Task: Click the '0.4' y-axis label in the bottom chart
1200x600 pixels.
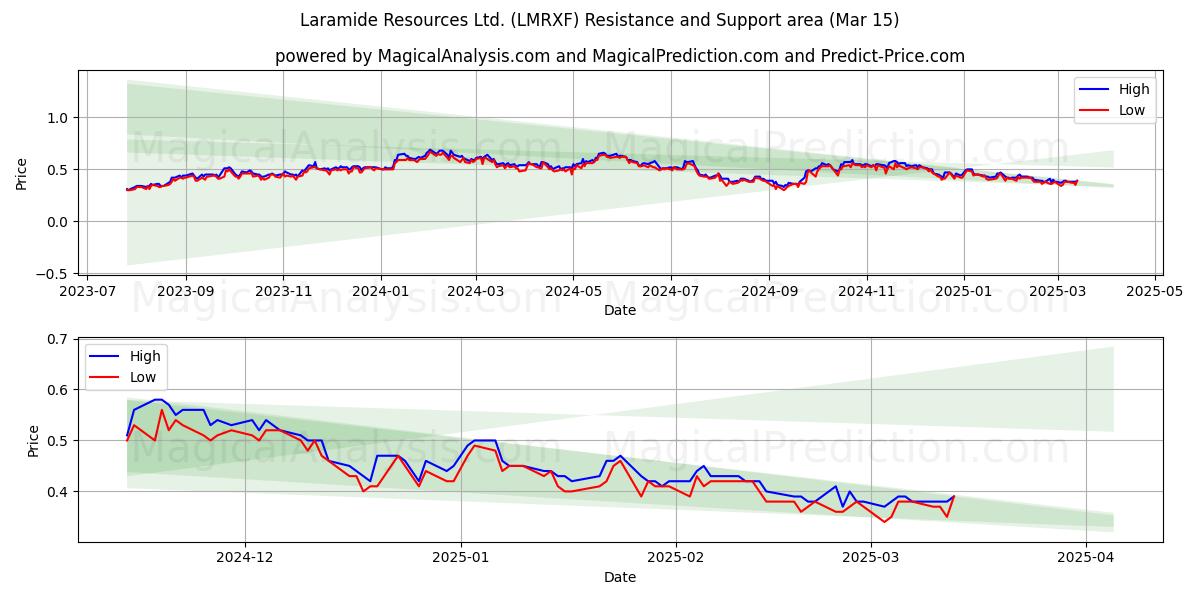Action: [60, 492]
